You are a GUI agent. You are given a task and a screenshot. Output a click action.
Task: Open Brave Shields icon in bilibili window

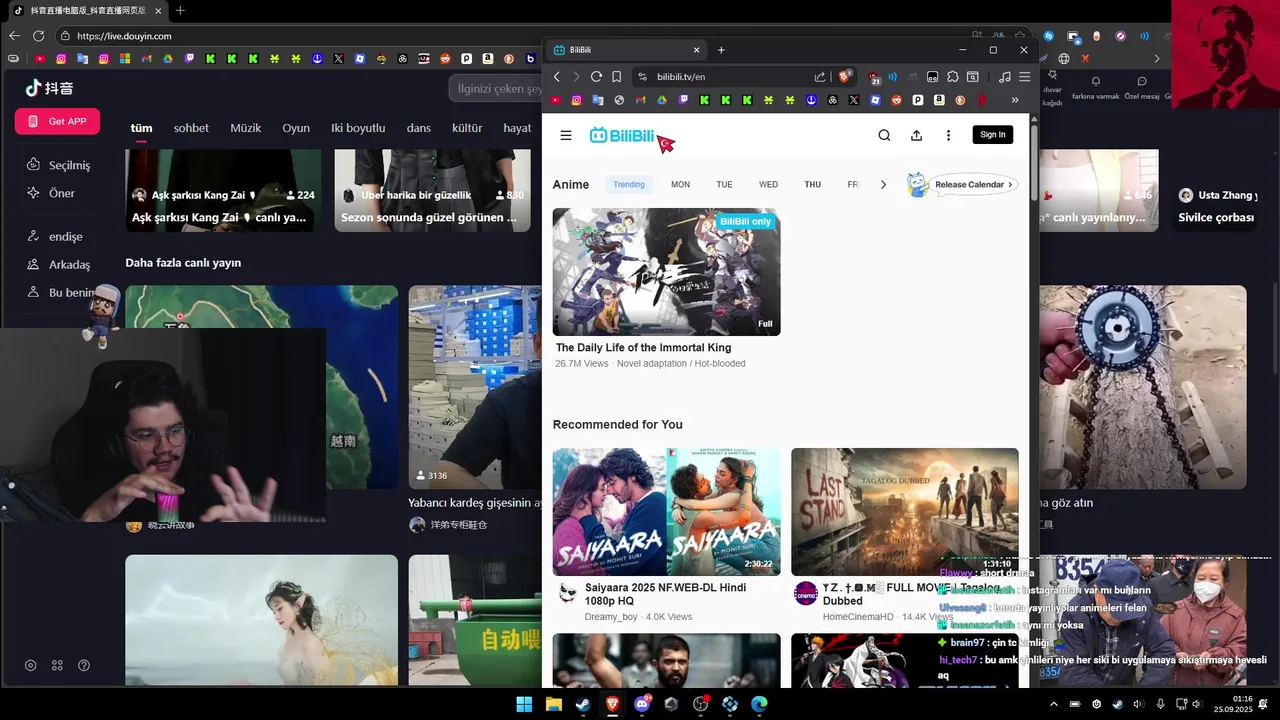point(845,77)
